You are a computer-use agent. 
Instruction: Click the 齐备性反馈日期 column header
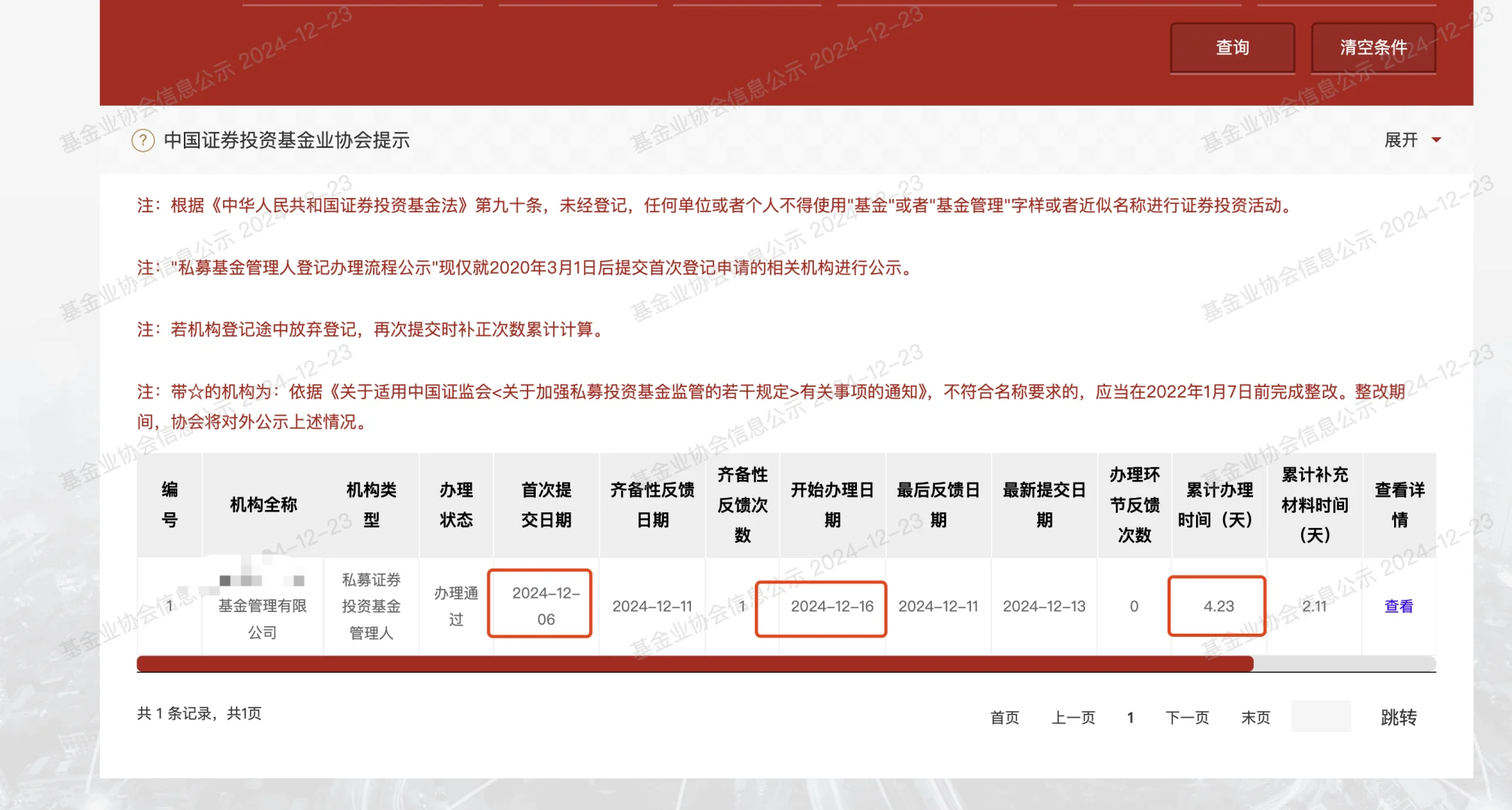pos(652,505)
